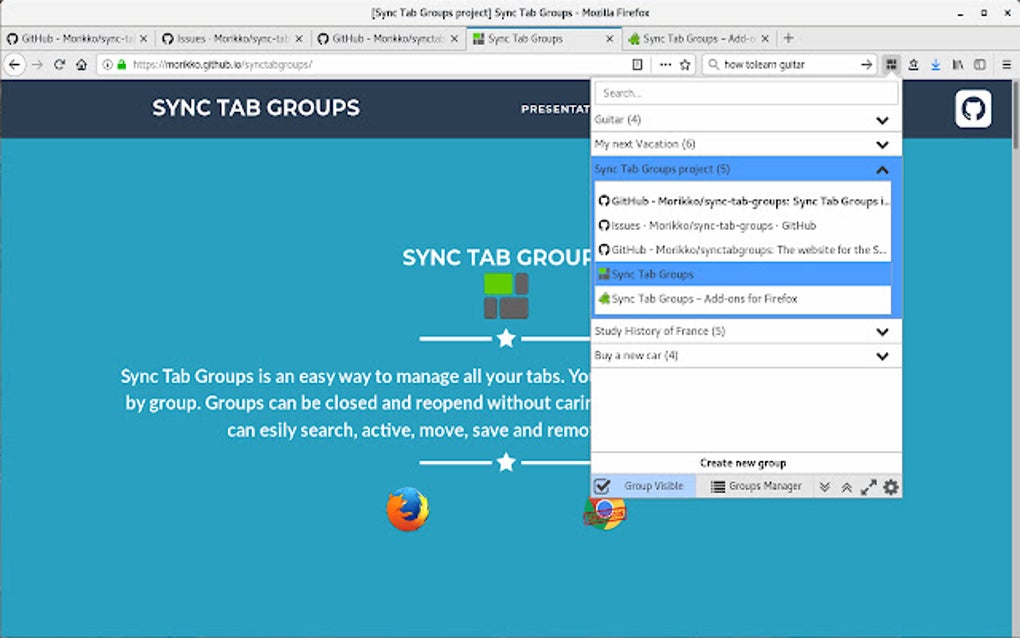Click the Firefox logo on the page
The width and height of the screenshot is (1020, 638).
pos(408,509)
